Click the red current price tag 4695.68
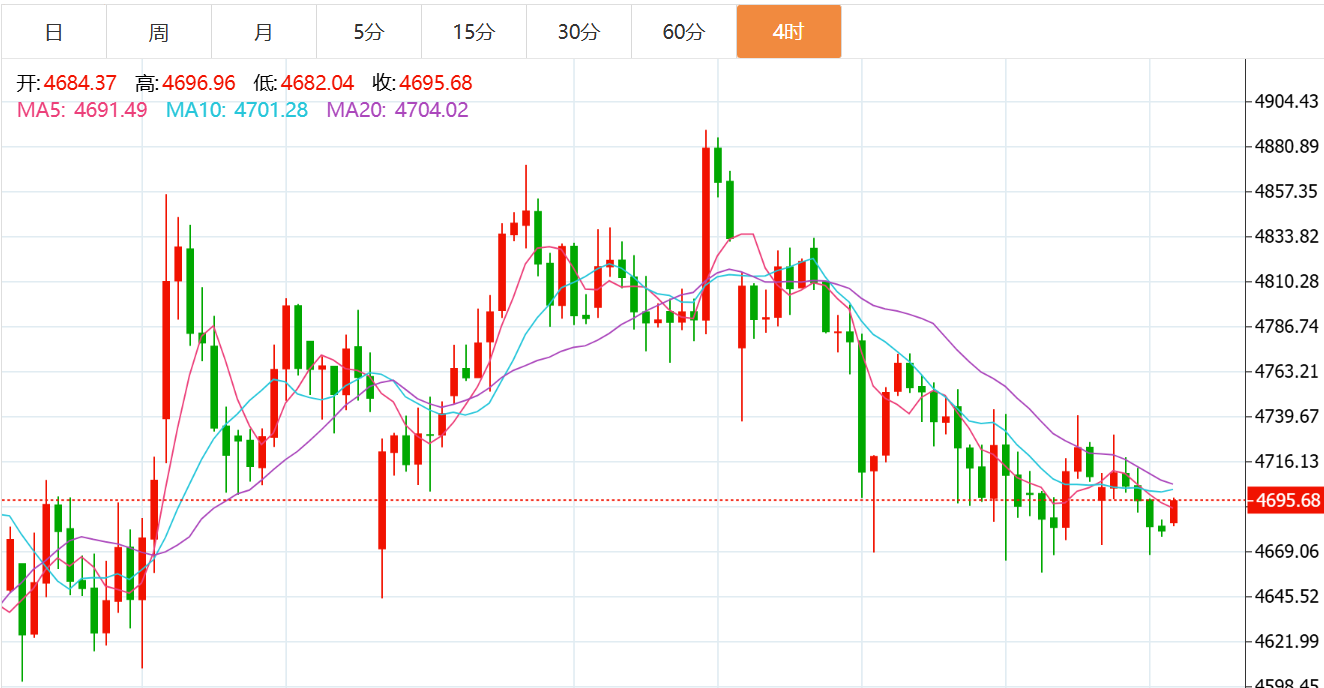The height and width of the screenshot is (688, 1324). tap(1285, 500)
